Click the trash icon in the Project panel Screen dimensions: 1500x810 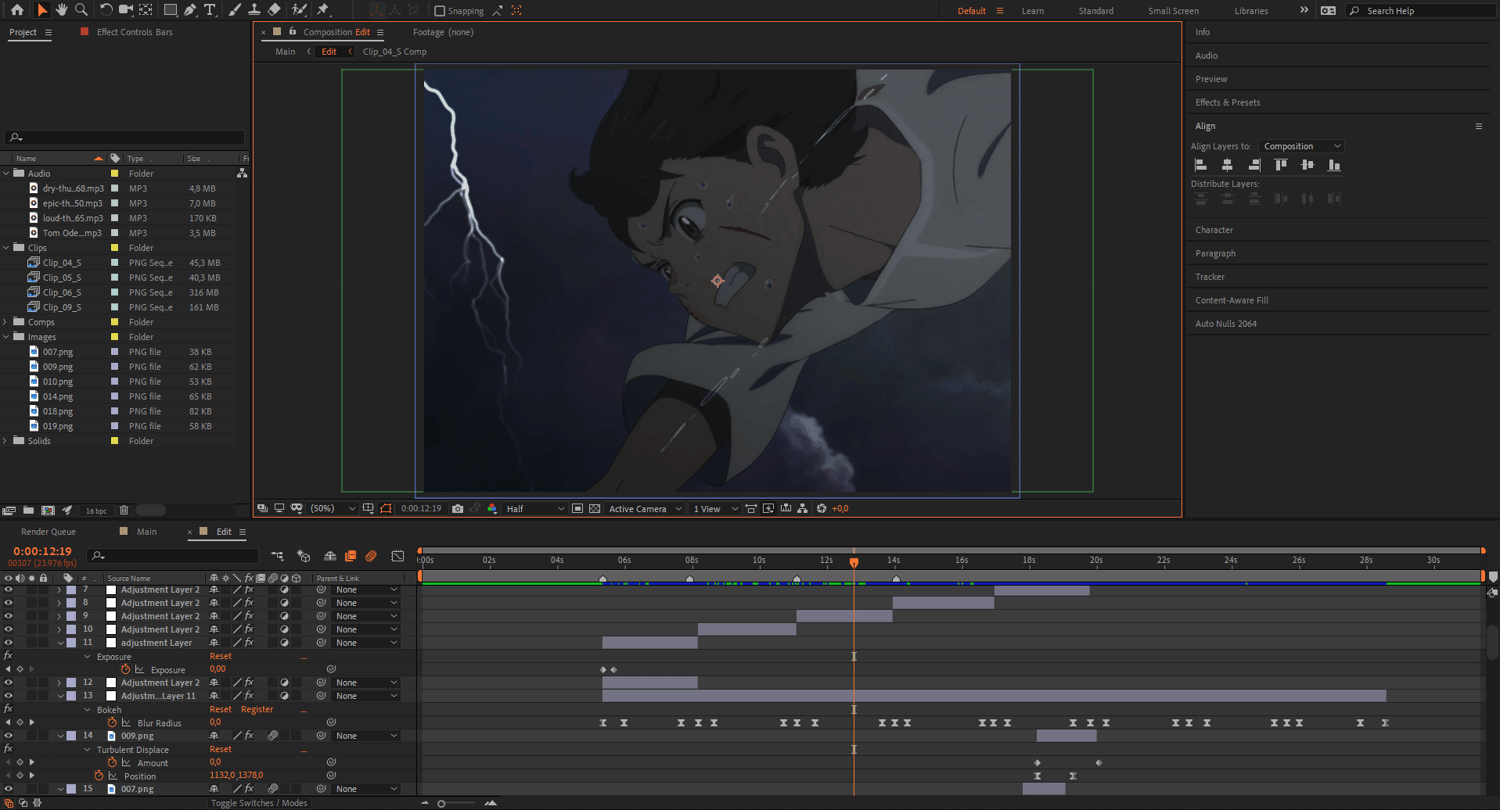[124, 511]
